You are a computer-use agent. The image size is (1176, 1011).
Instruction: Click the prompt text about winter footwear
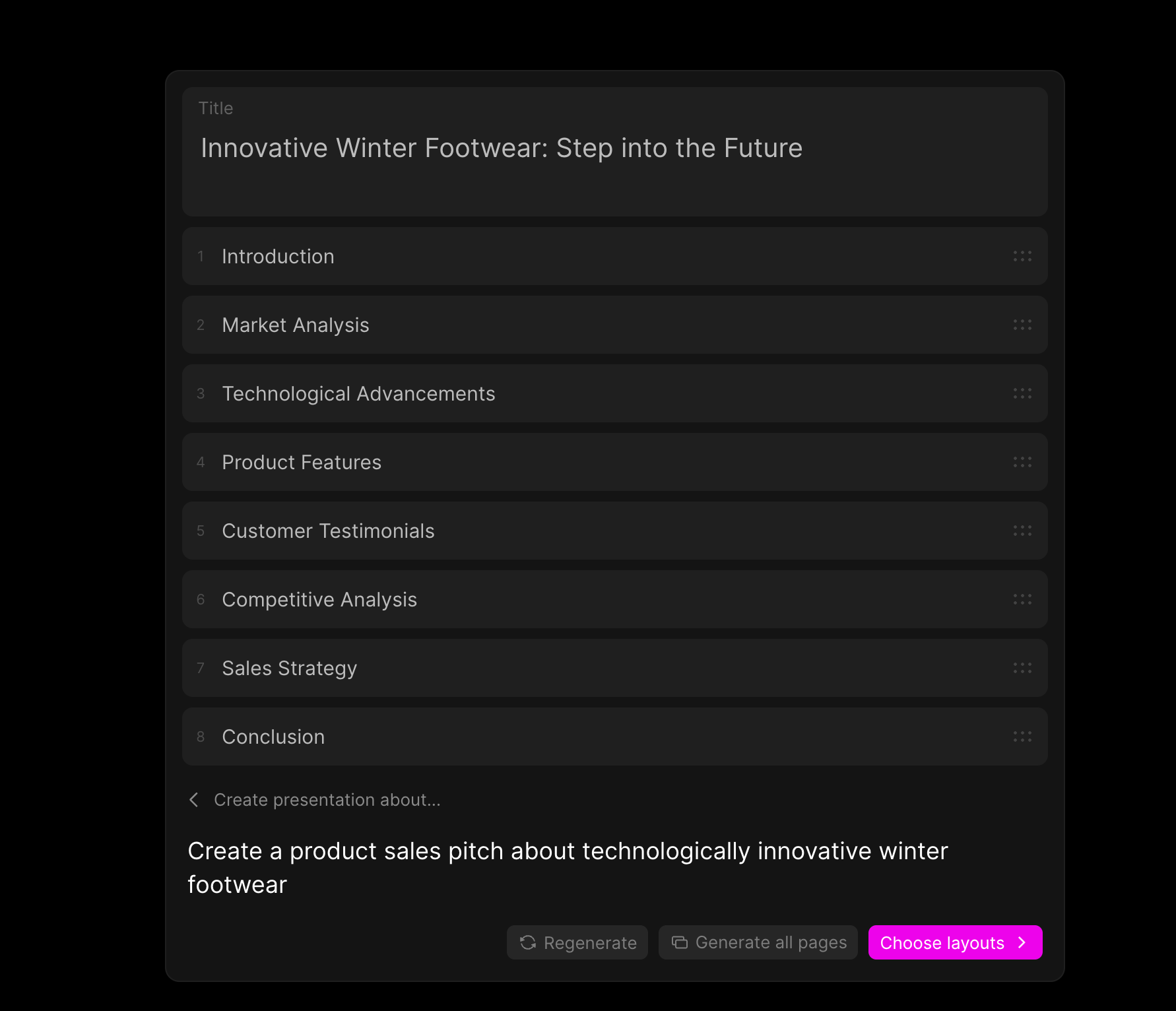pyautogui.click(x=568, y=868)
